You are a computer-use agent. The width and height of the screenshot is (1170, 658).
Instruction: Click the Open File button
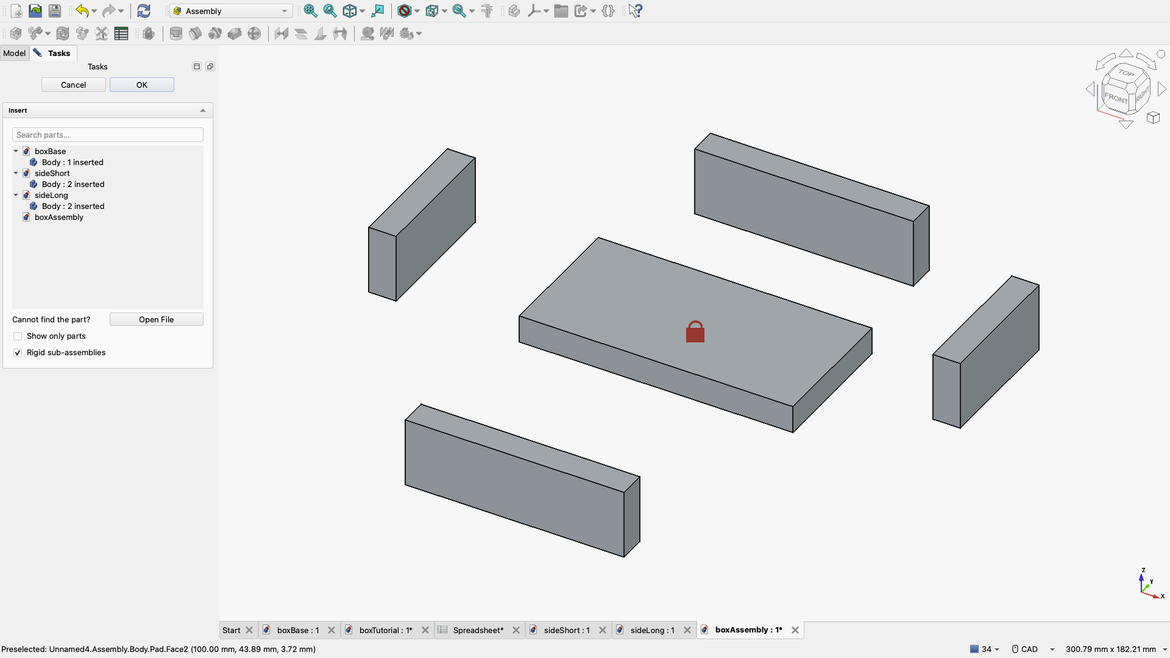pyautogui.click(x=156, y=319)
